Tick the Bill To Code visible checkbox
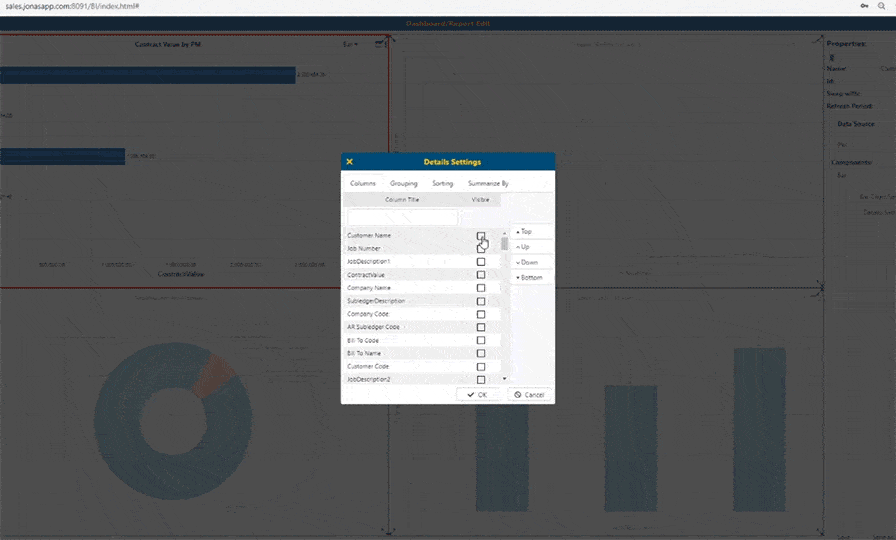 (481, 341)
